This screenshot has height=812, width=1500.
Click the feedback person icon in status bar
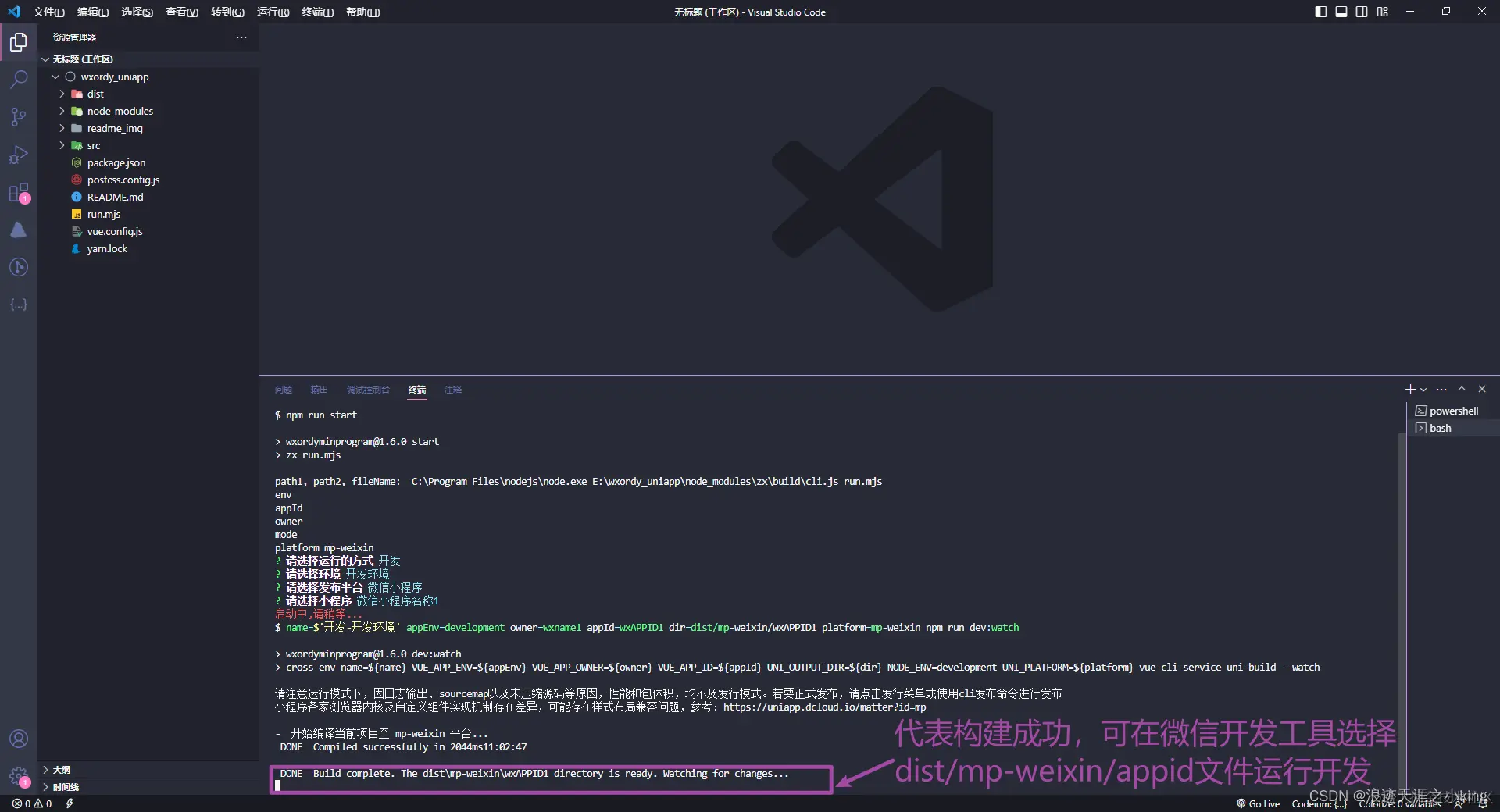coord(1459,803)
